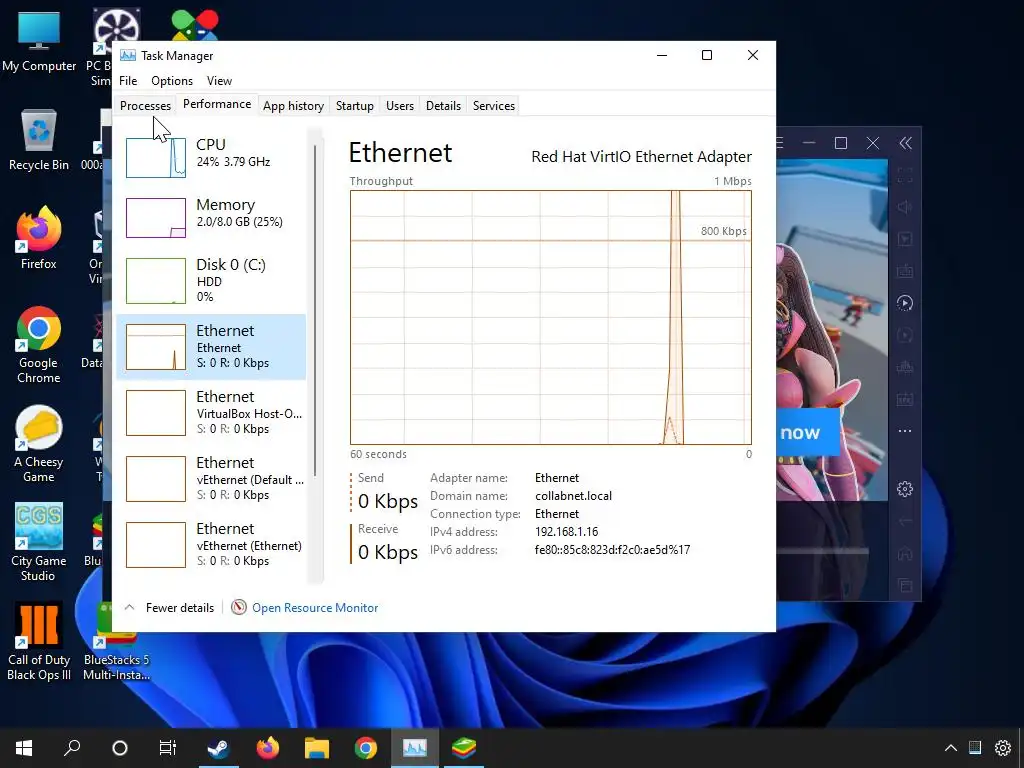Click the settings gear in system tray

pos(1002,748)
